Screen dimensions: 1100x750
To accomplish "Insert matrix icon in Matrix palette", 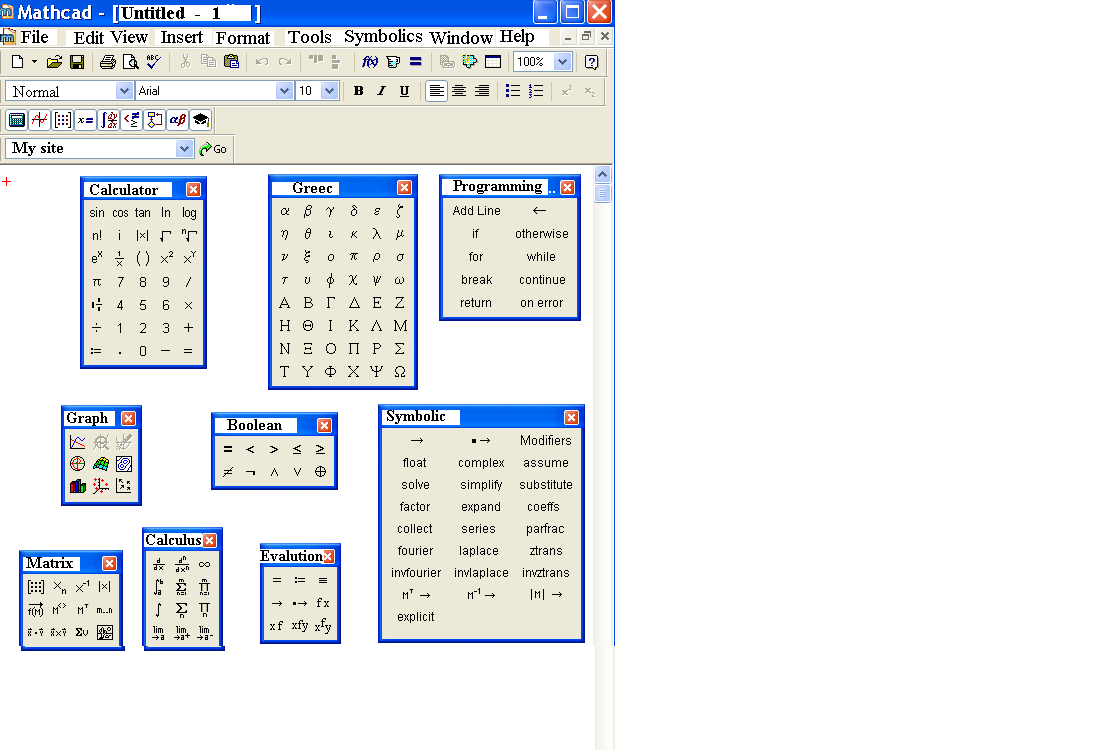I will (36, 587).
